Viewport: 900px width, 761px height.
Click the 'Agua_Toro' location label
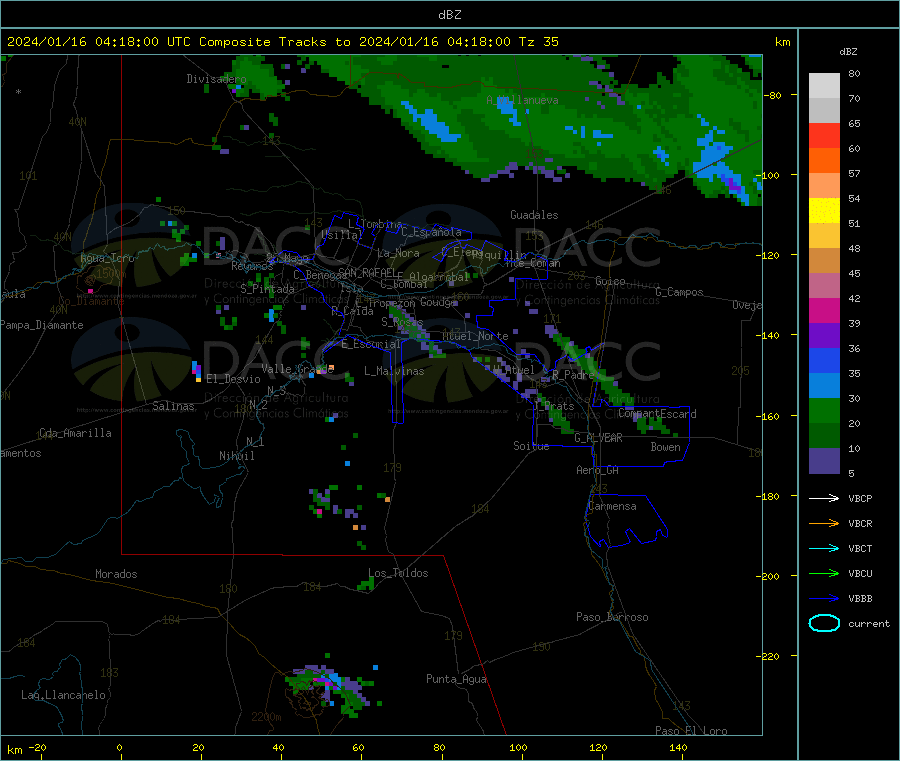(107, 258)
